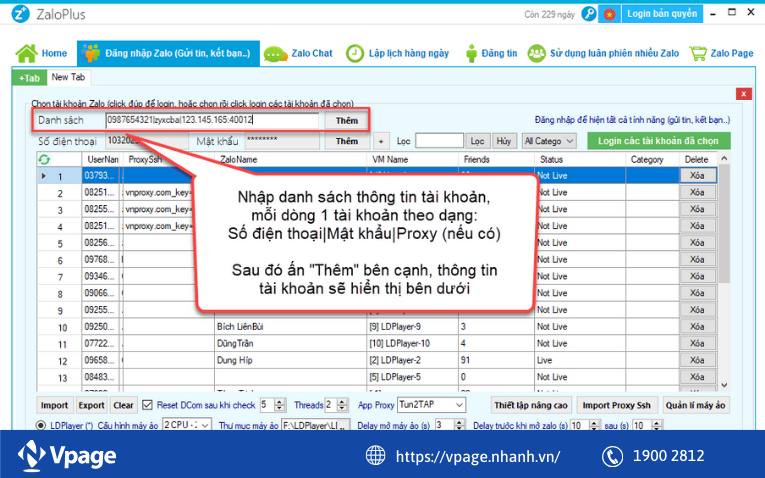This screenshot has width=765, height=478.
Task: Sort by the Status column header
Action: tap(580, 159)
